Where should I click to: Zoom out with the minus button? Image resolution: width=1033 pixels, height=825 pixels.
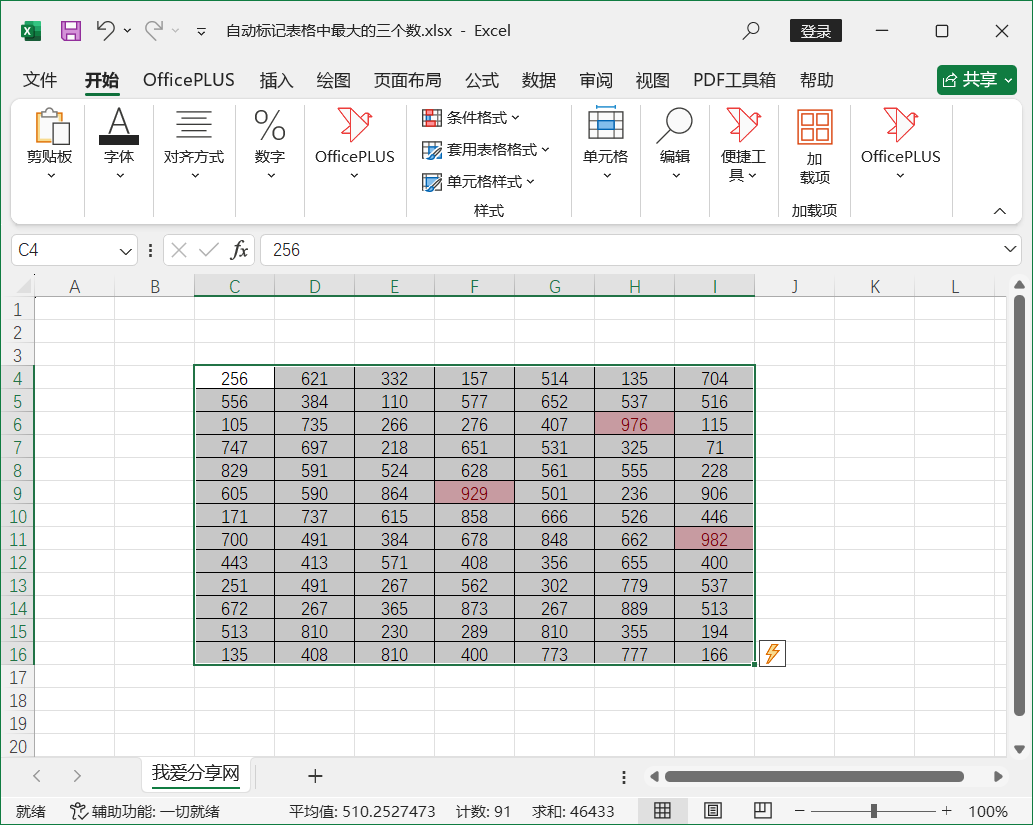[x=799, y=811]
